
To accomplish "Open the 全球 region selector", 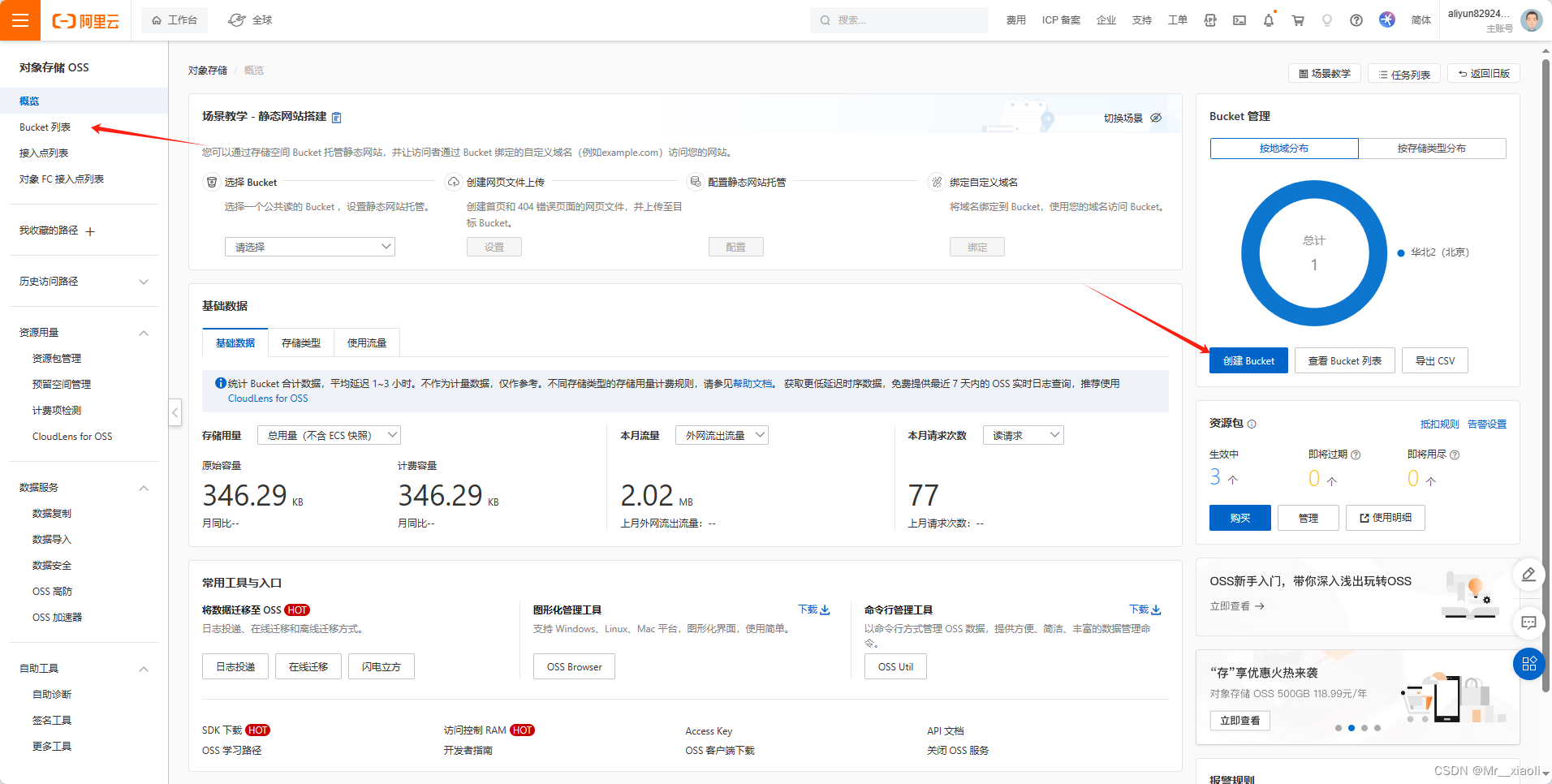I will coord(250,20).
